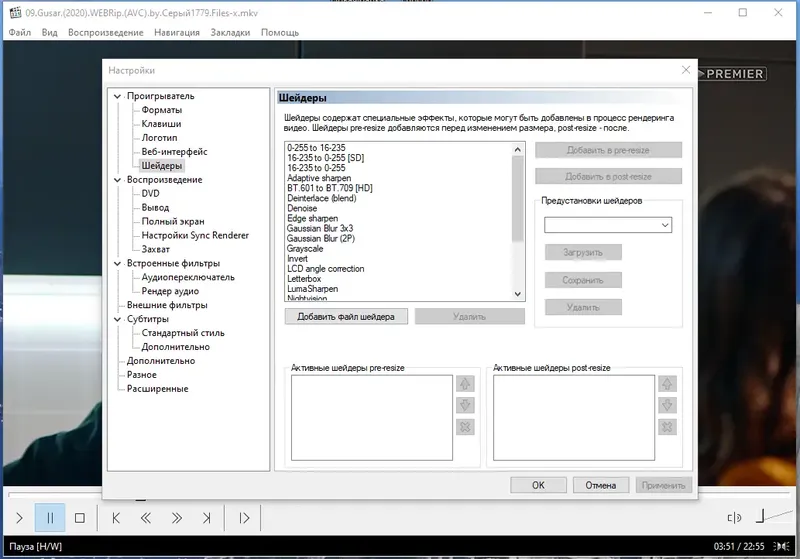Skip to next file button
Image resolution: width=800 pixels, height=559 pixels.
(x=207, y=518)
